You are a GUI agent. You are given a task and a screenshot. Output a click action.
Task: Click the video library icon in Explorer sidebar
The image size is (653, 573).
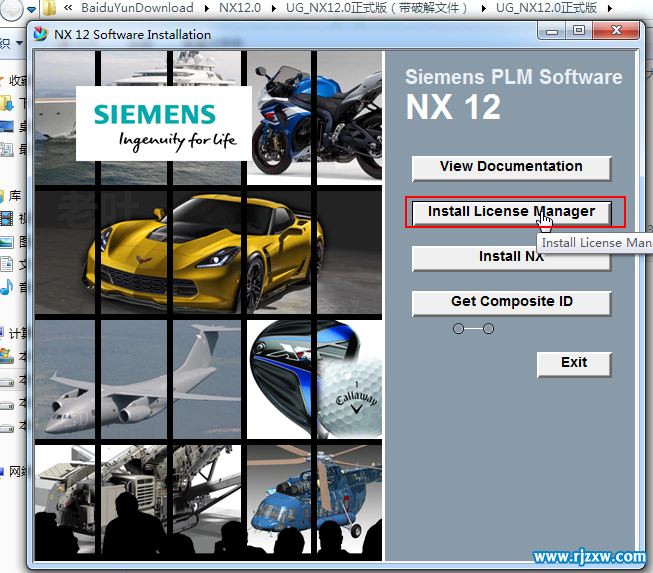click(x=6, y=218)
